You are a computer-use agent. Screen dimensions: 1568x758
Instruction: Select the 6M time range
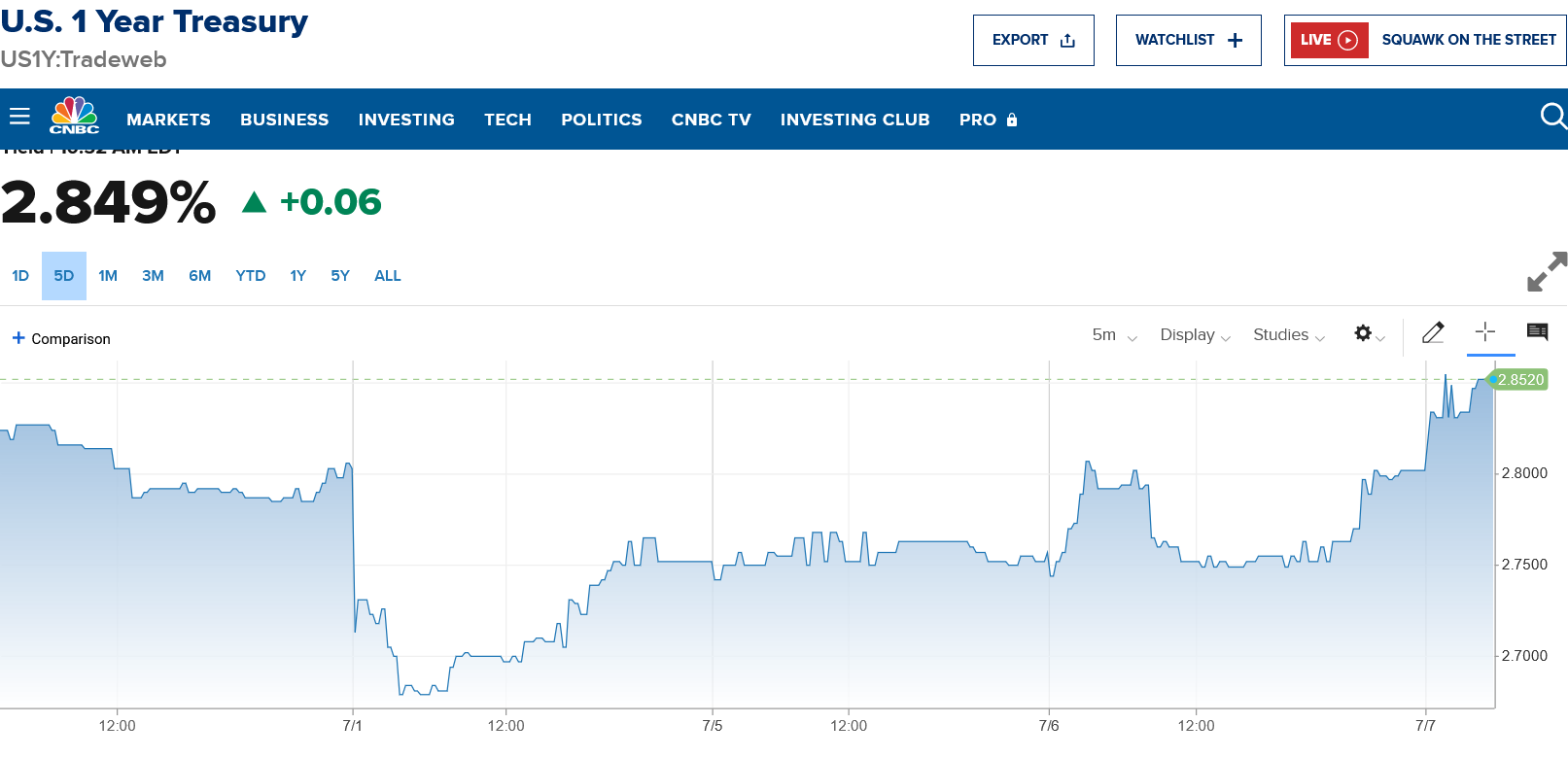click(200, 276)
